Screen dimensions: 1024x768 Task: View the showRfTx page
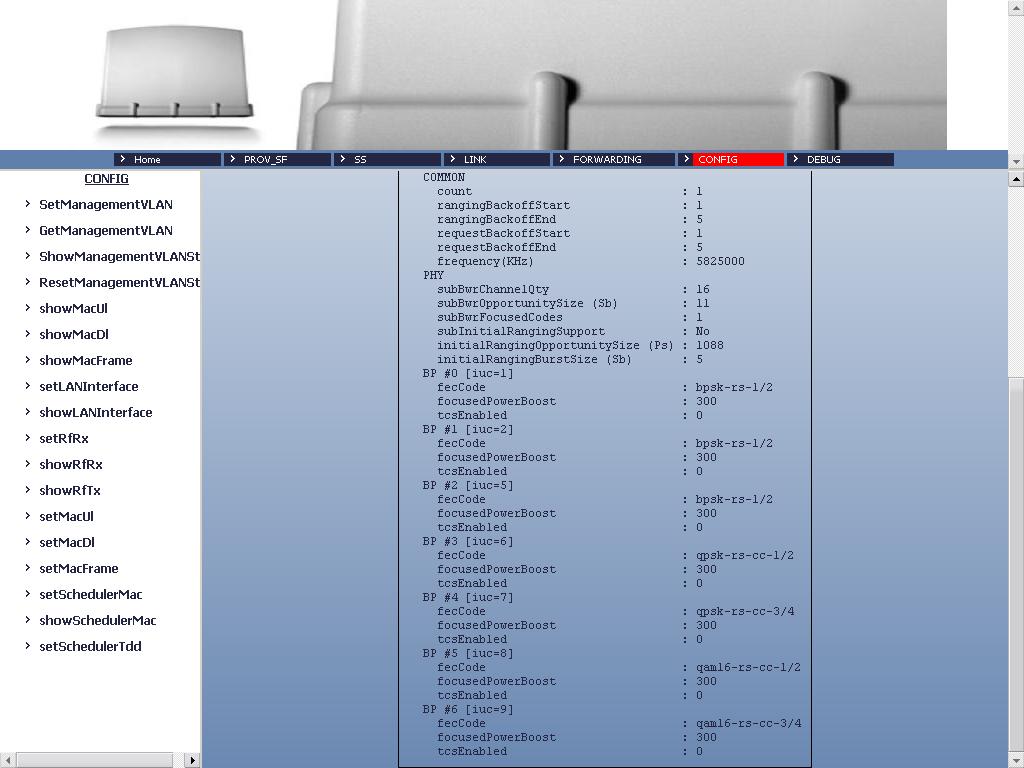(70, 490)
